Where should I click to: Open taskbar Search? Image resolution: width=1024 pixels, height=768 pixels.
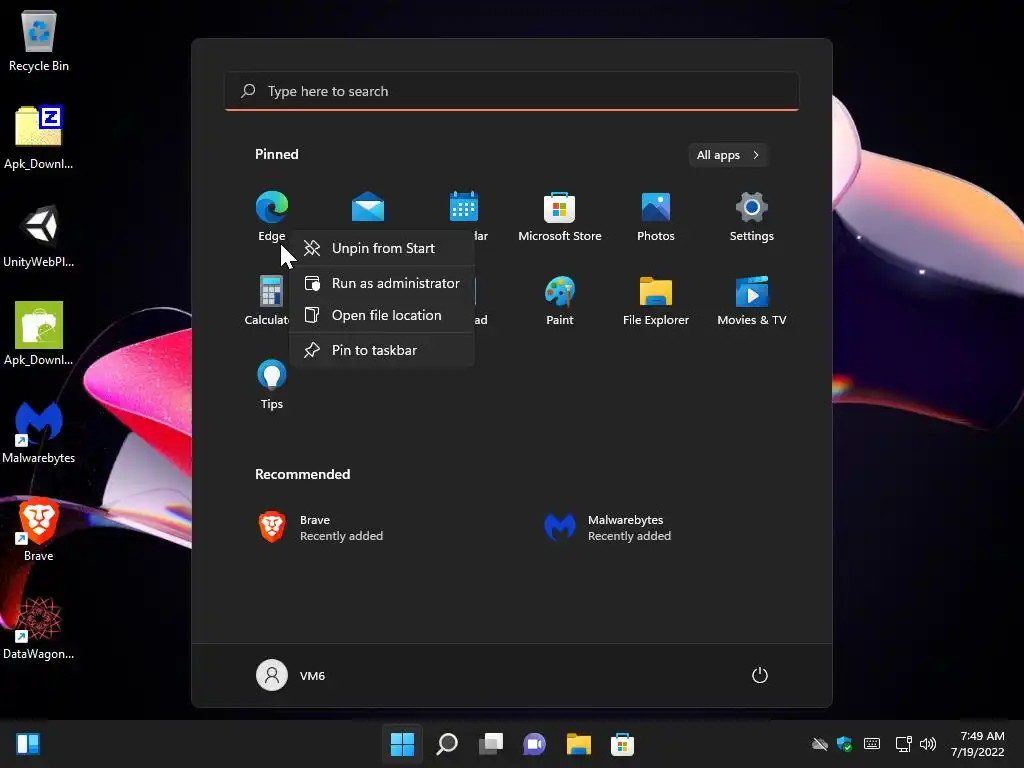pyautogui.click(x=447, y=744)
